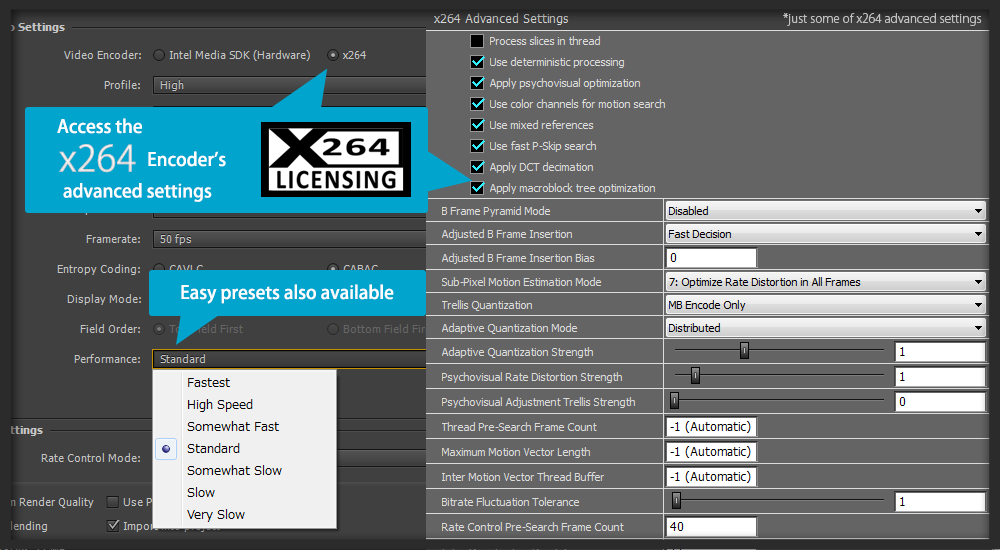1000x550 pixels.
Task: Open the Performance Standard combo box
Action: [290, 359]
